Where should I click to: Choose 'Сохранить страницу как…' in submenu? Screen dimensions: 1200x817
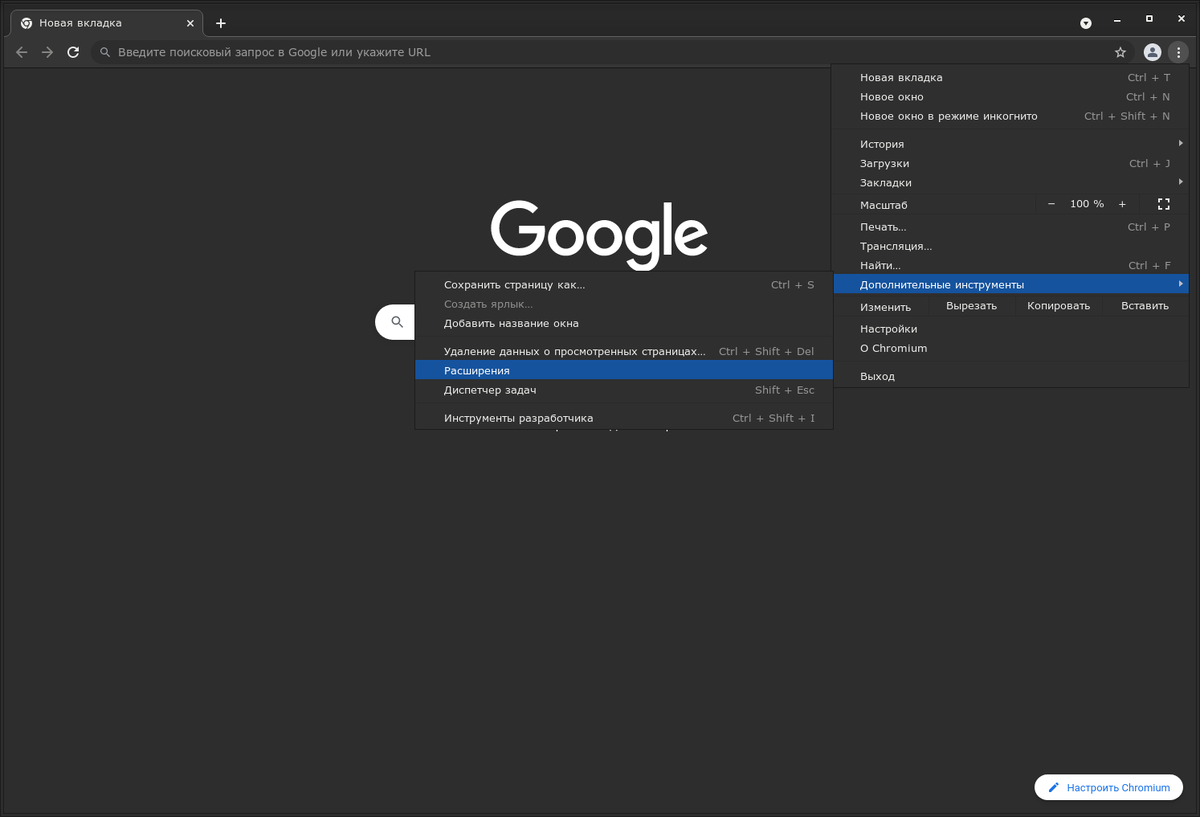click(624, 285)
